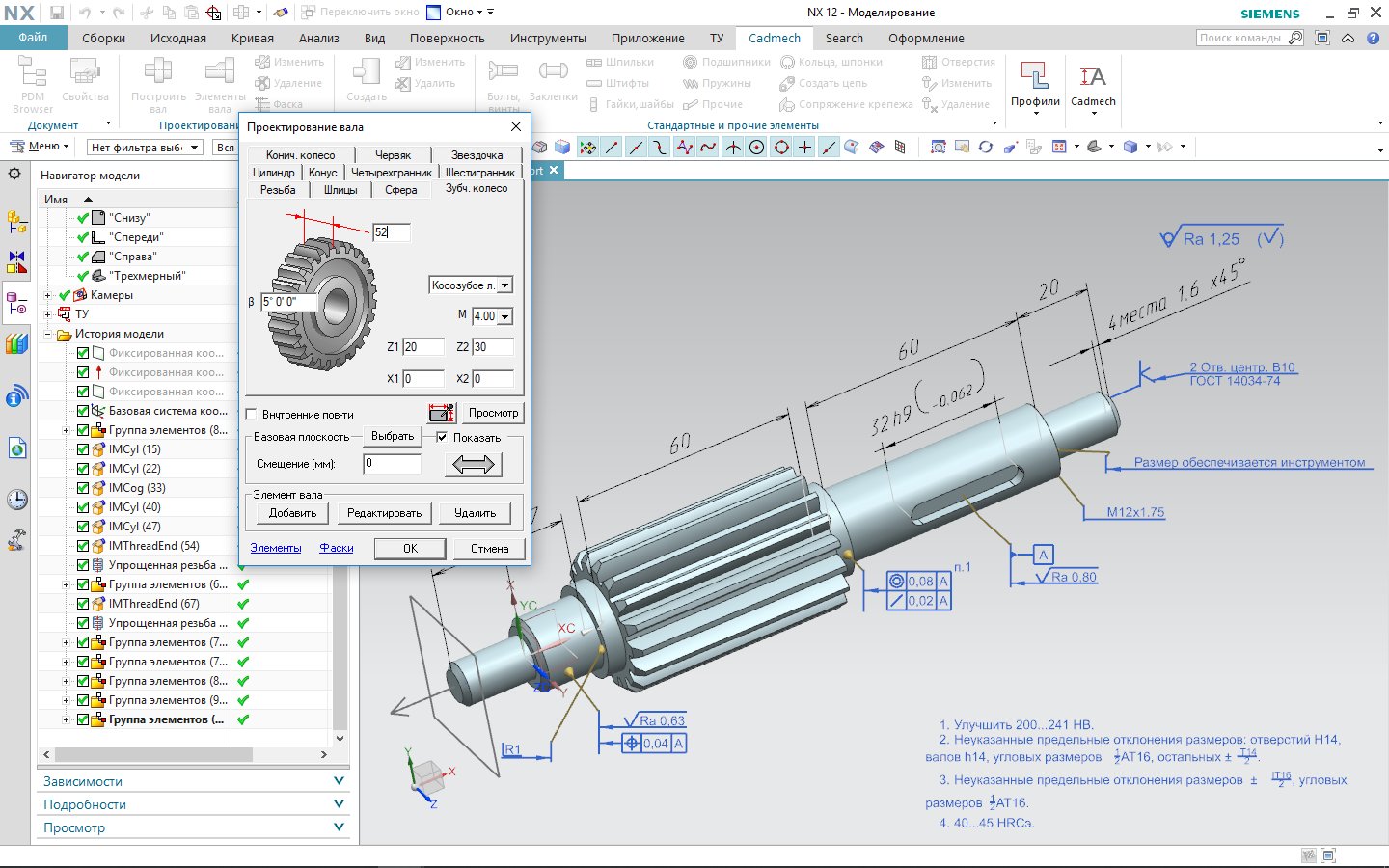1389x868 pixels.
Task: Click the dimension measure icon beside Просмотр
Action: click(x=442, y=413)
